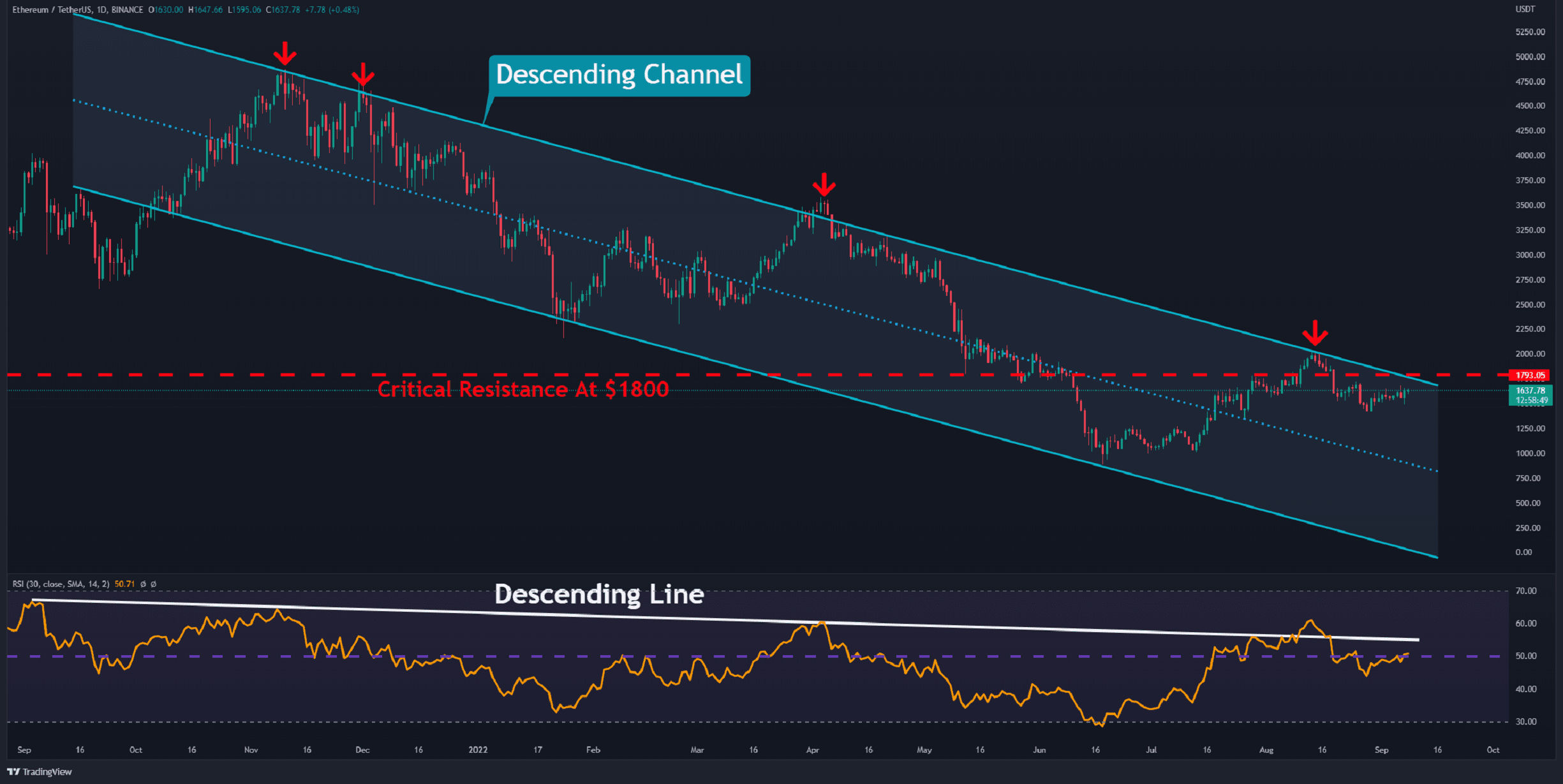Click the 12:58:49 bar countdown

coord(1531,401)
